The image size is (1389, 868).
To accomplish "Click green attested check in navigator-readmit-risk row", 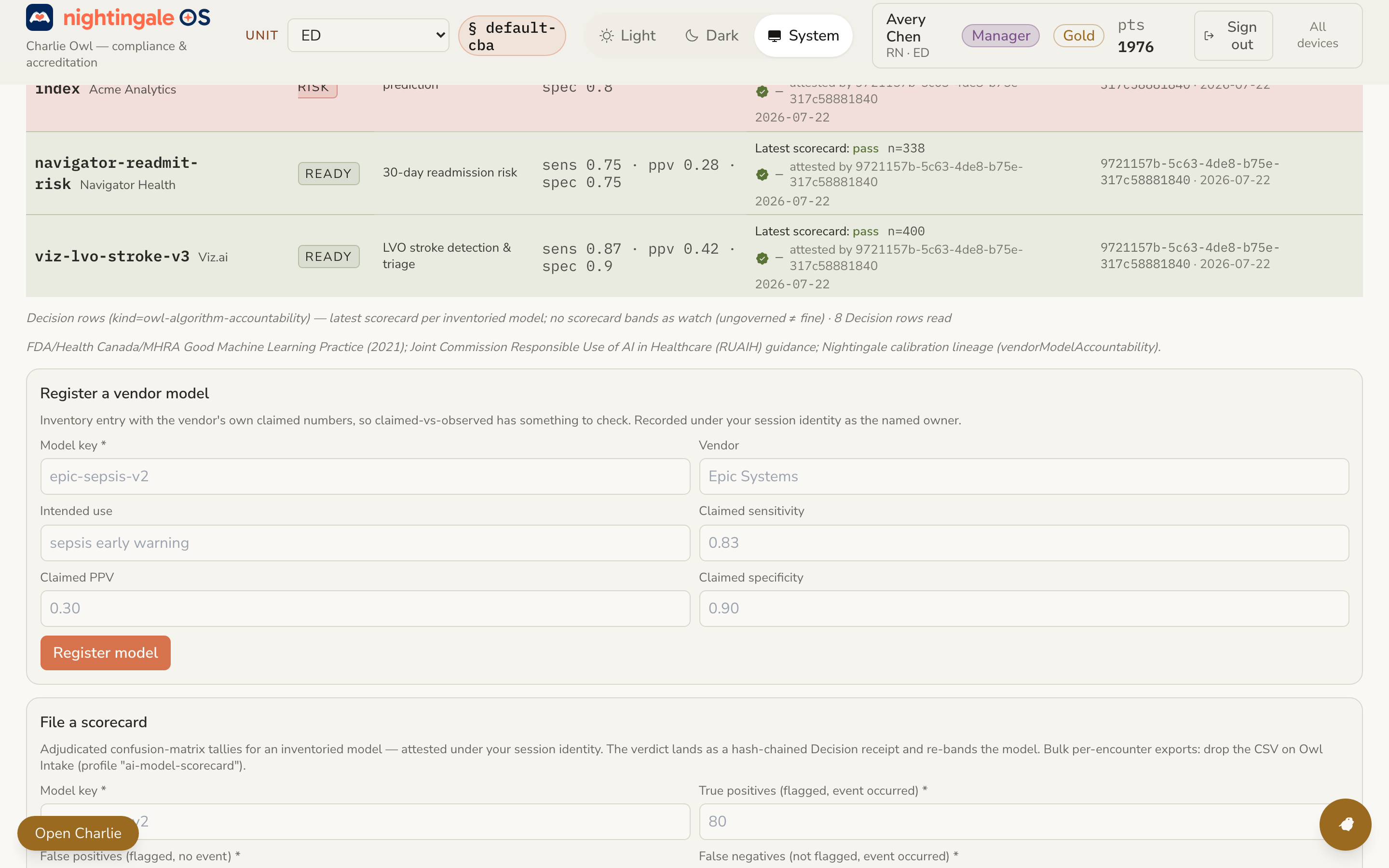I will pos(762,175).
